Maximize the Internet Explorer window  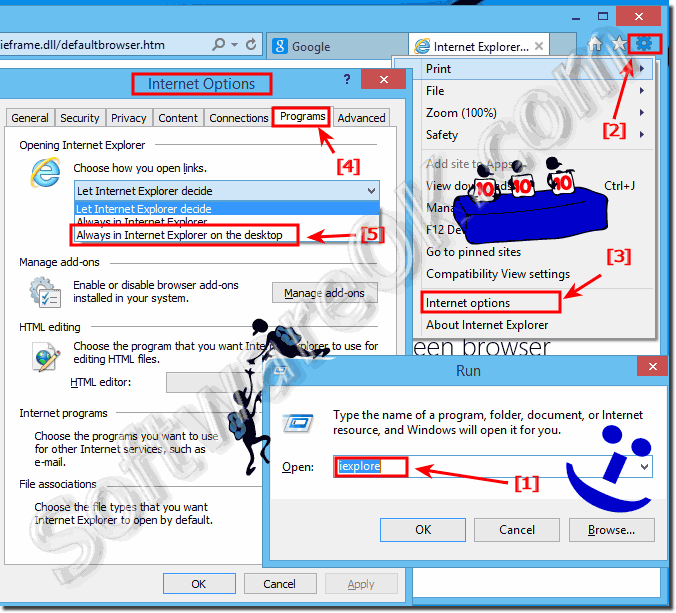point(603,16)
